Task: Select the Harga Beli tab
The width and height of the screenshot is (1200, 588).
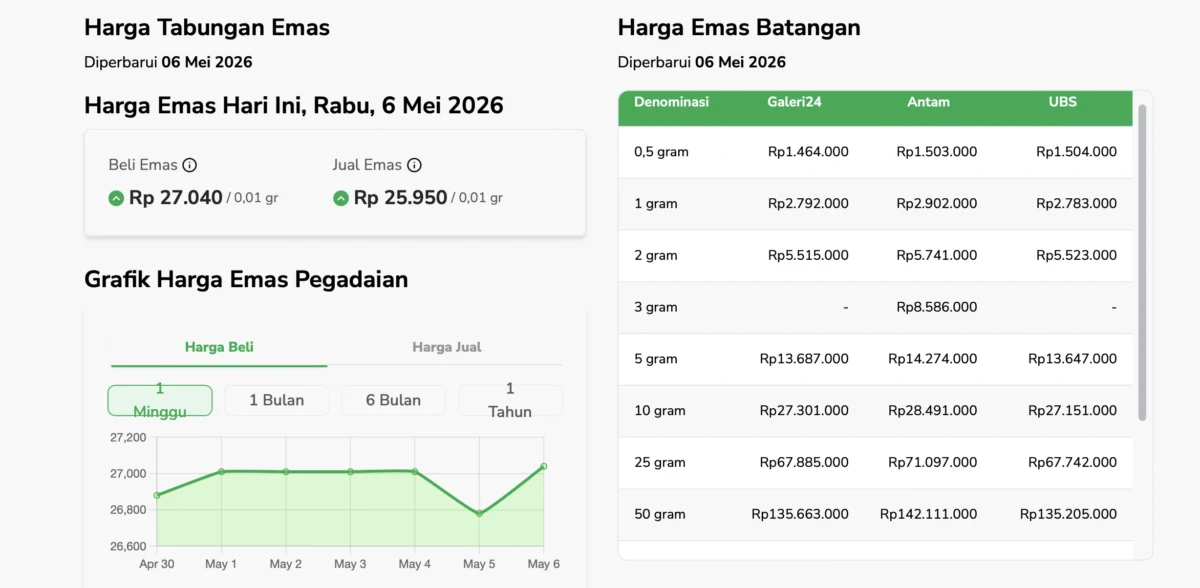Action: tap(219, 347)
